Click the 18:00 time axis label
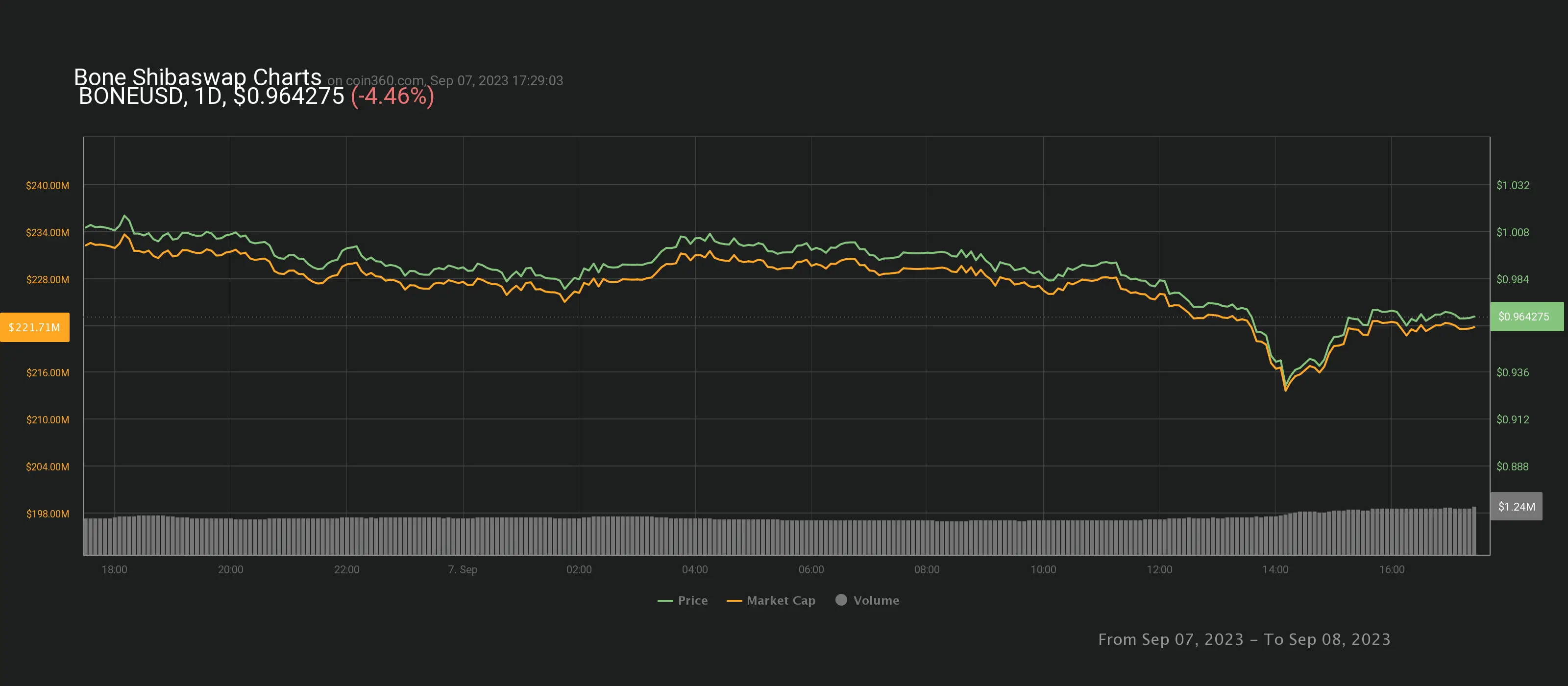Image resolution: width=1568 pixels, height=686 pixels. (115, 570)
